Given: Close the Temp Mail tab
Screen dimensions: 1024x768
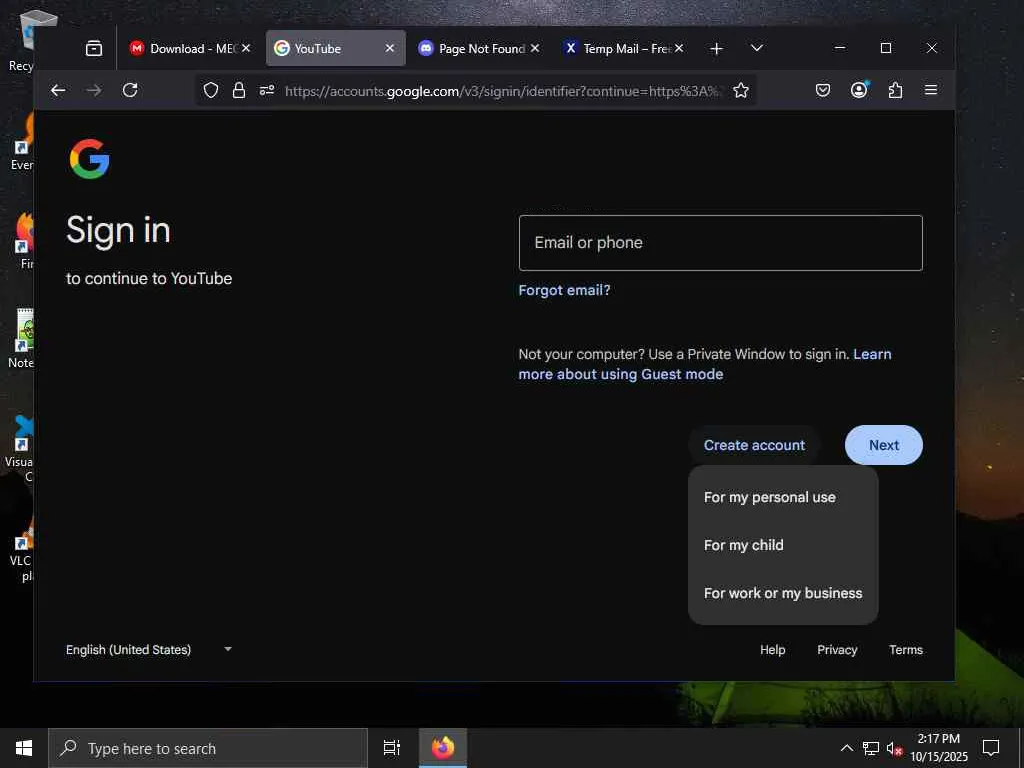Looking at the screenshot, I should 679,48.
